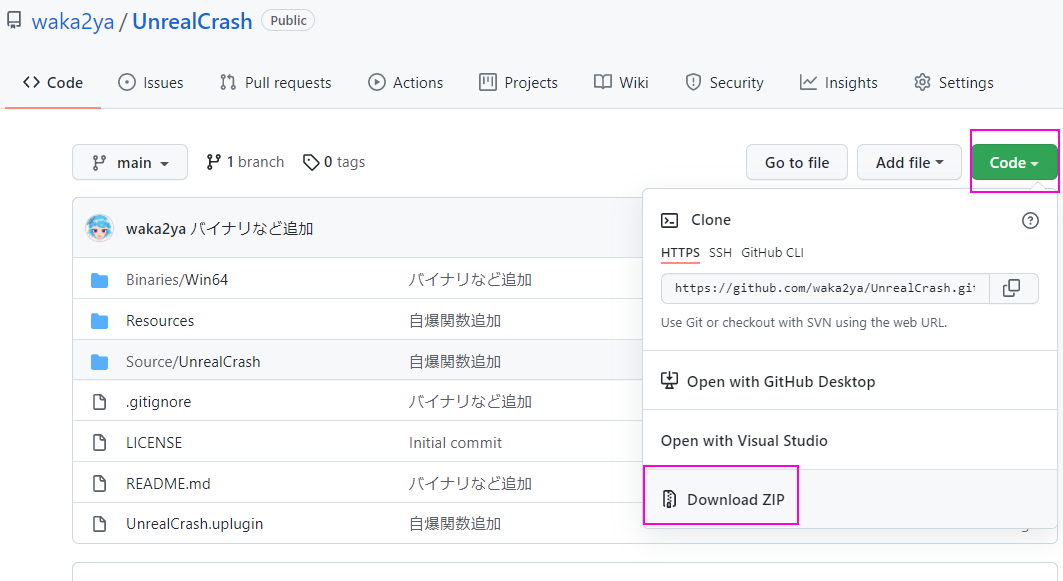Screen dimensions: 1063x581
Task: Open the main branch dropdown
Action: pos(130,162)
